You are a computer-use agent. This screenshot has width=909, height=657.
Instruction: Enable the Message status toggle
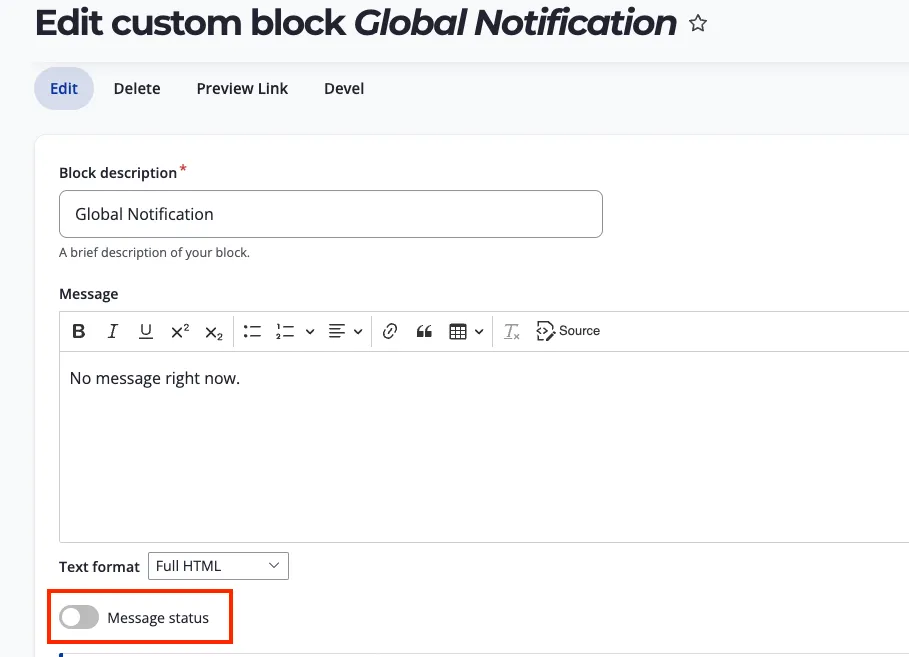79,617
